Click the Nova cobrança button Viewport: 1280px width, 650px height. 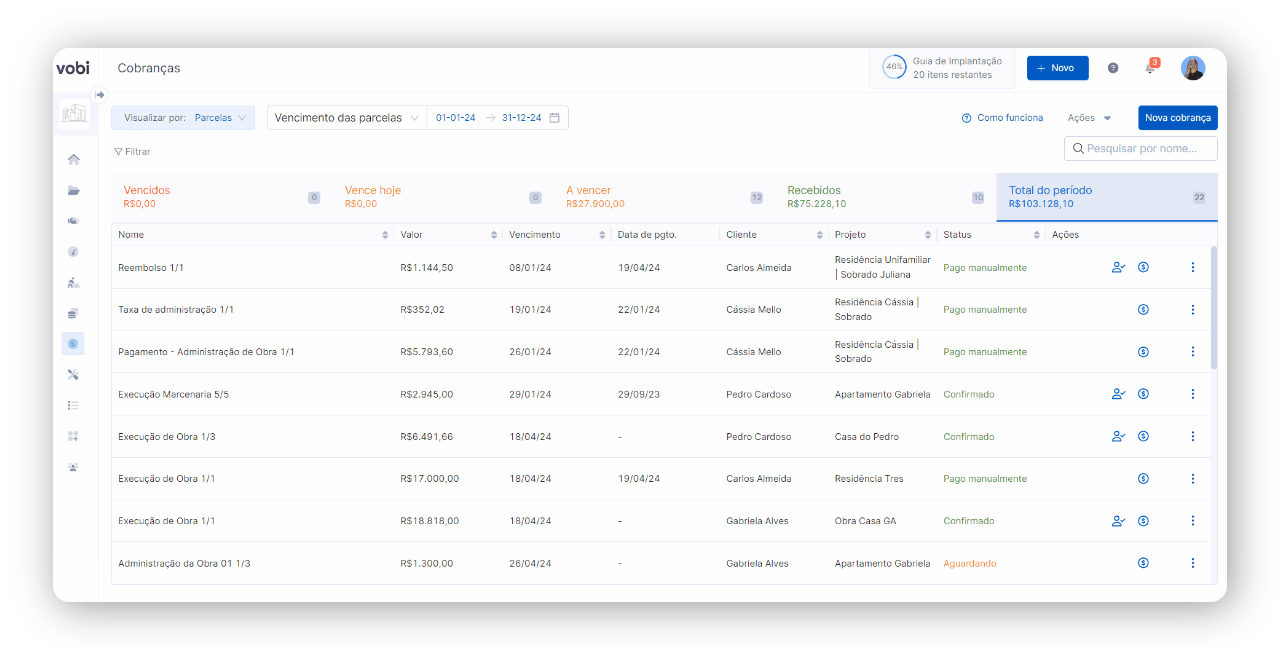coord(1178,118)
